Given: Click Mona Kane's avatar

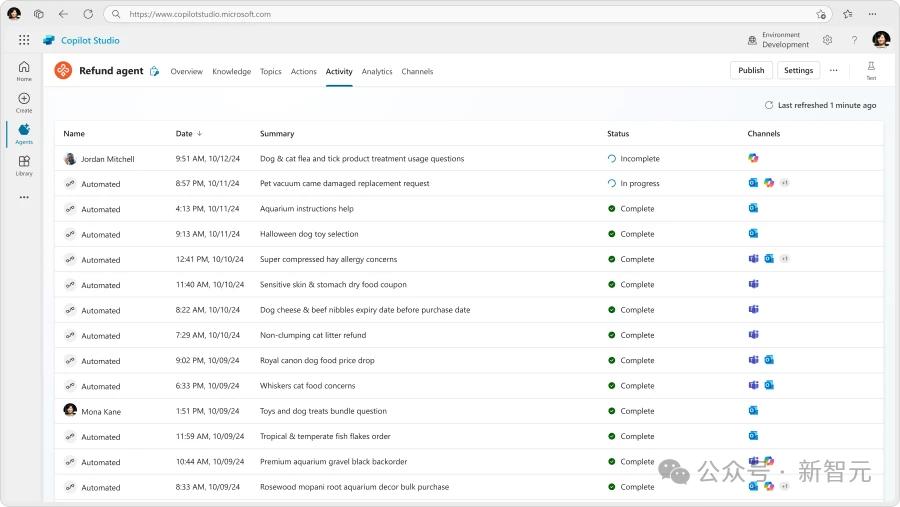Looking at the screenshot, I should (70, 409).
